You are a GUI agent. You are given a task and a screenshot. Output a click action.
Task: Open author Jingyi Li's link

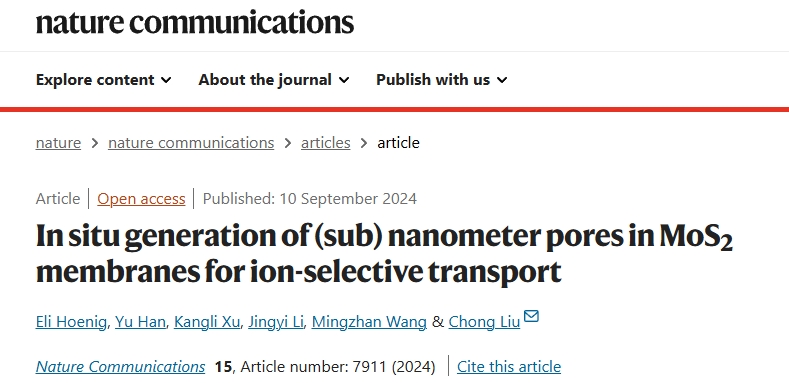276,322
